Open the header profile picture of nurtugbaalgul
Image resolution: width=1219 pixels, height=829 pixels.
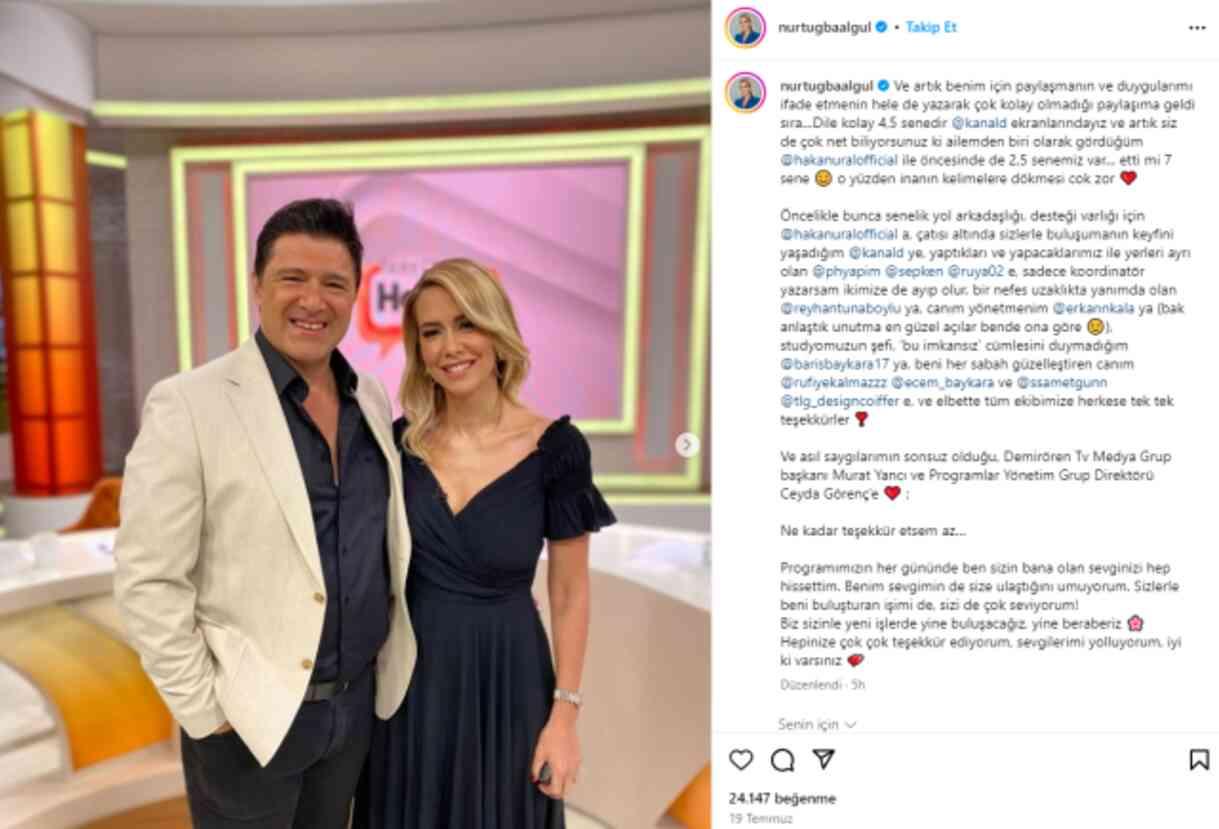[x=746, y=28]
